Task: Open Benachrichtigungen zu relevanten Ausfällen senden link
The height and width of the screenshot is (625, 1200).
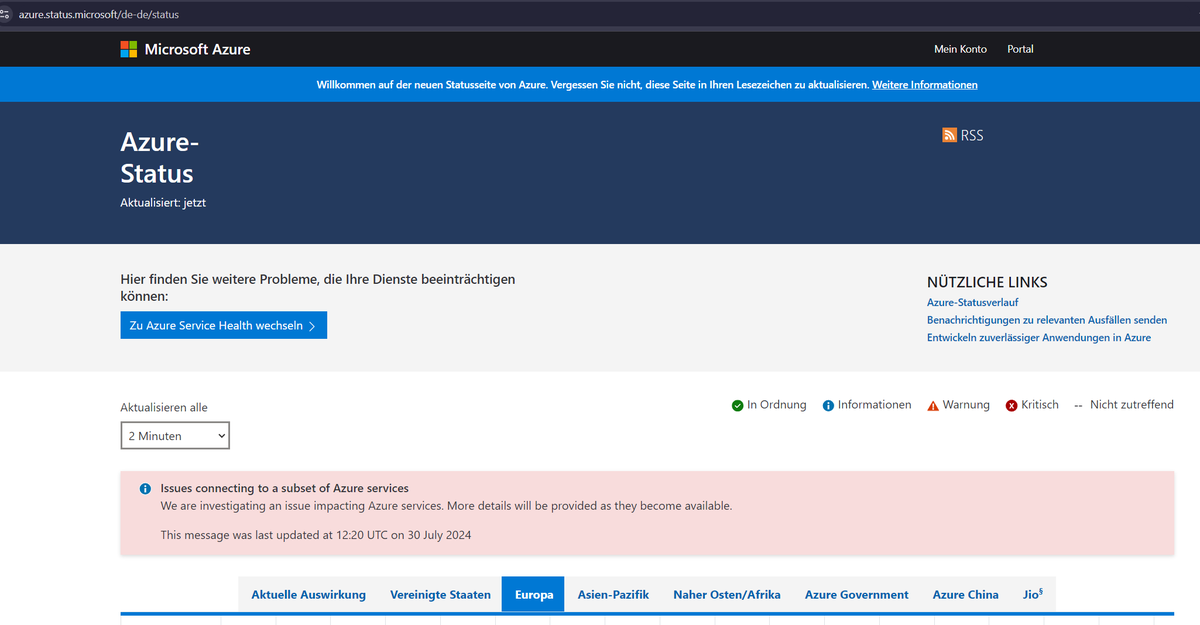Action: 1047,320
